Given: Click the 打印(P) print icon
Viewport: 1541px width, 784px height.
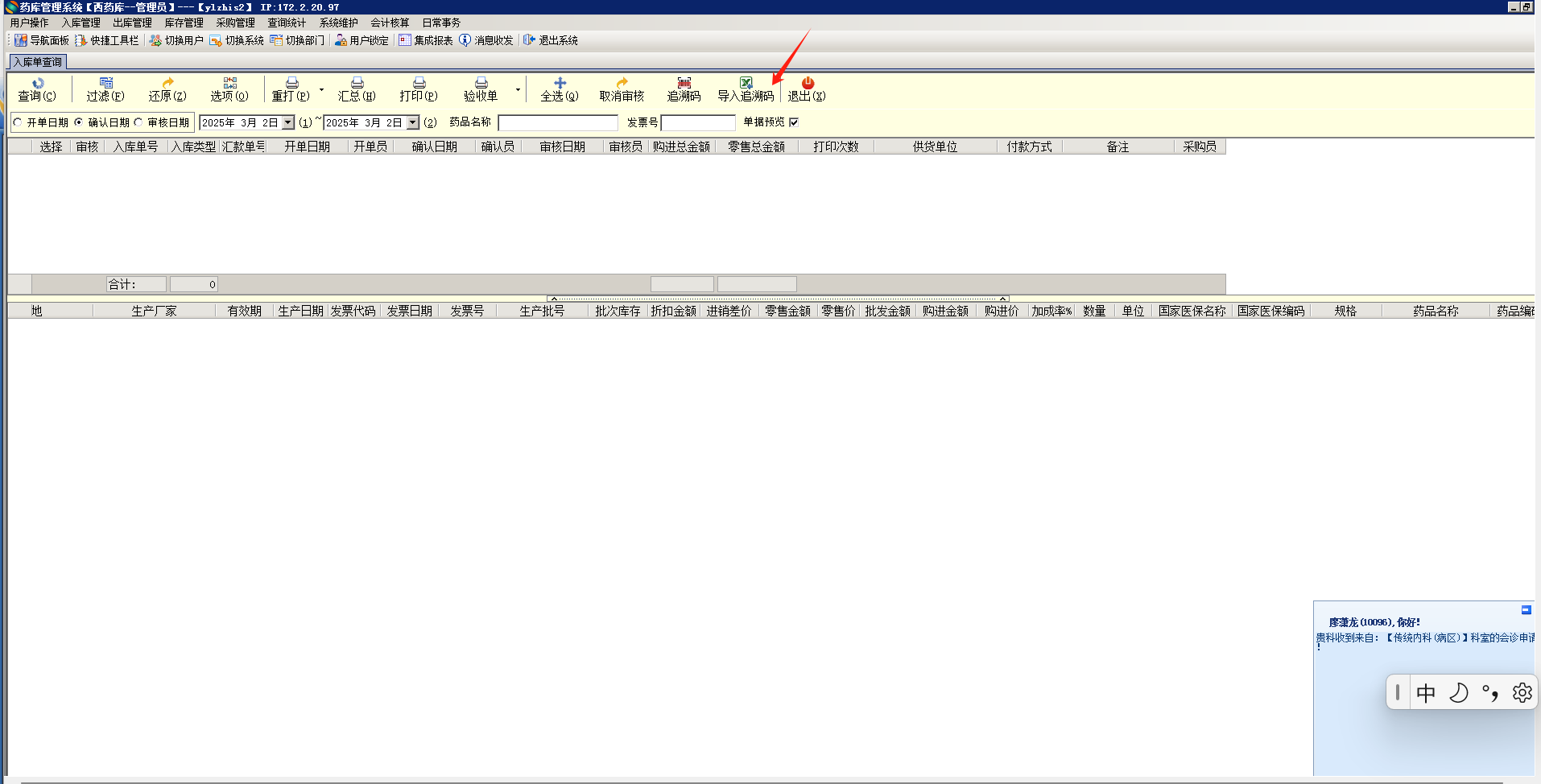Looking at the screenshot, I should click(419, 83).
